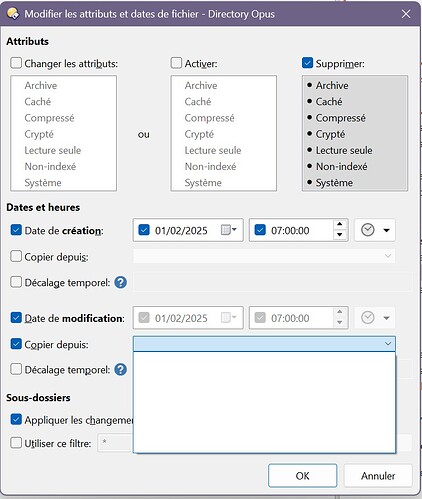Click the modification date clock icon

pos(367,318)
